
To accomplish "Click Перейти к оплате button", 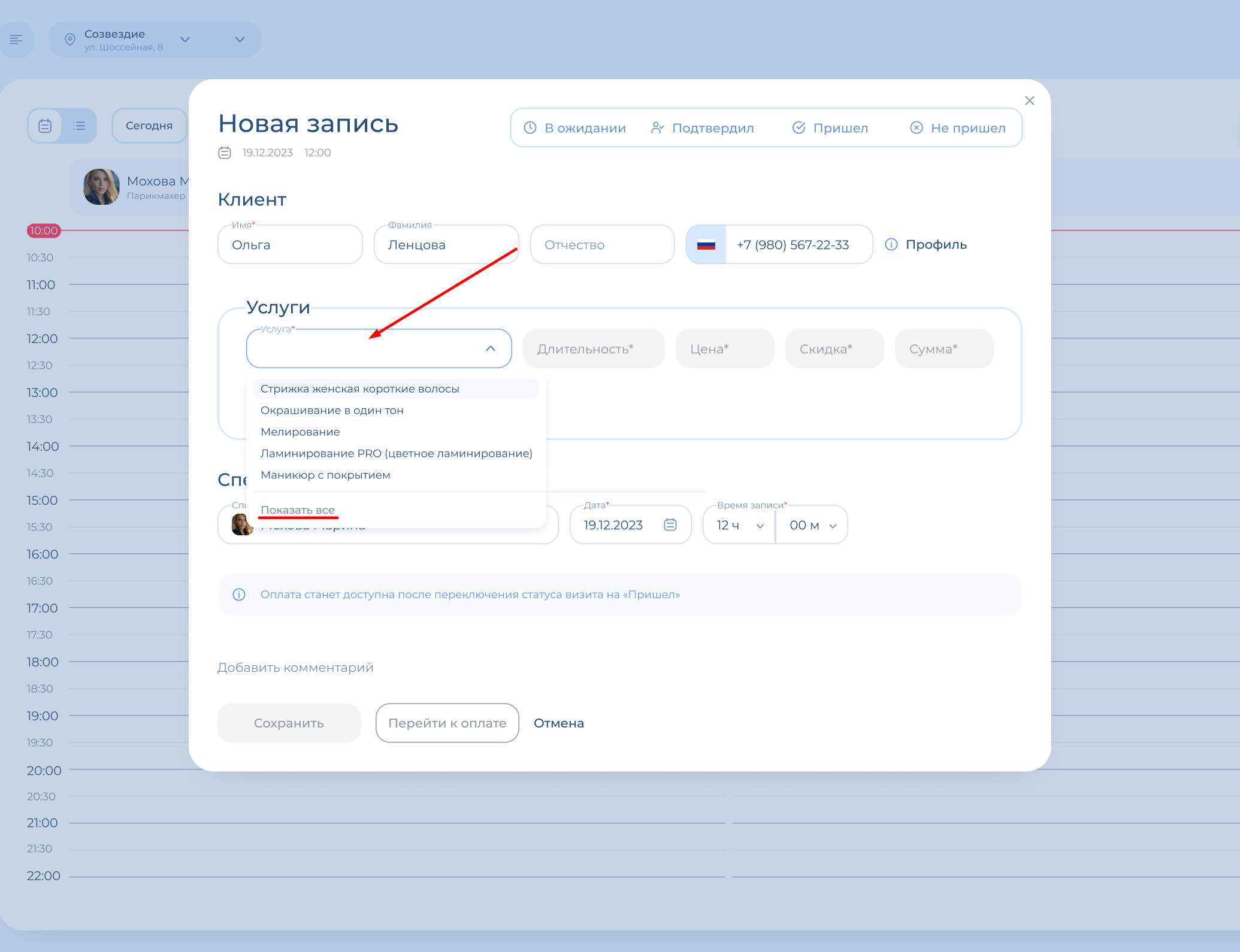I will point(447,723).
